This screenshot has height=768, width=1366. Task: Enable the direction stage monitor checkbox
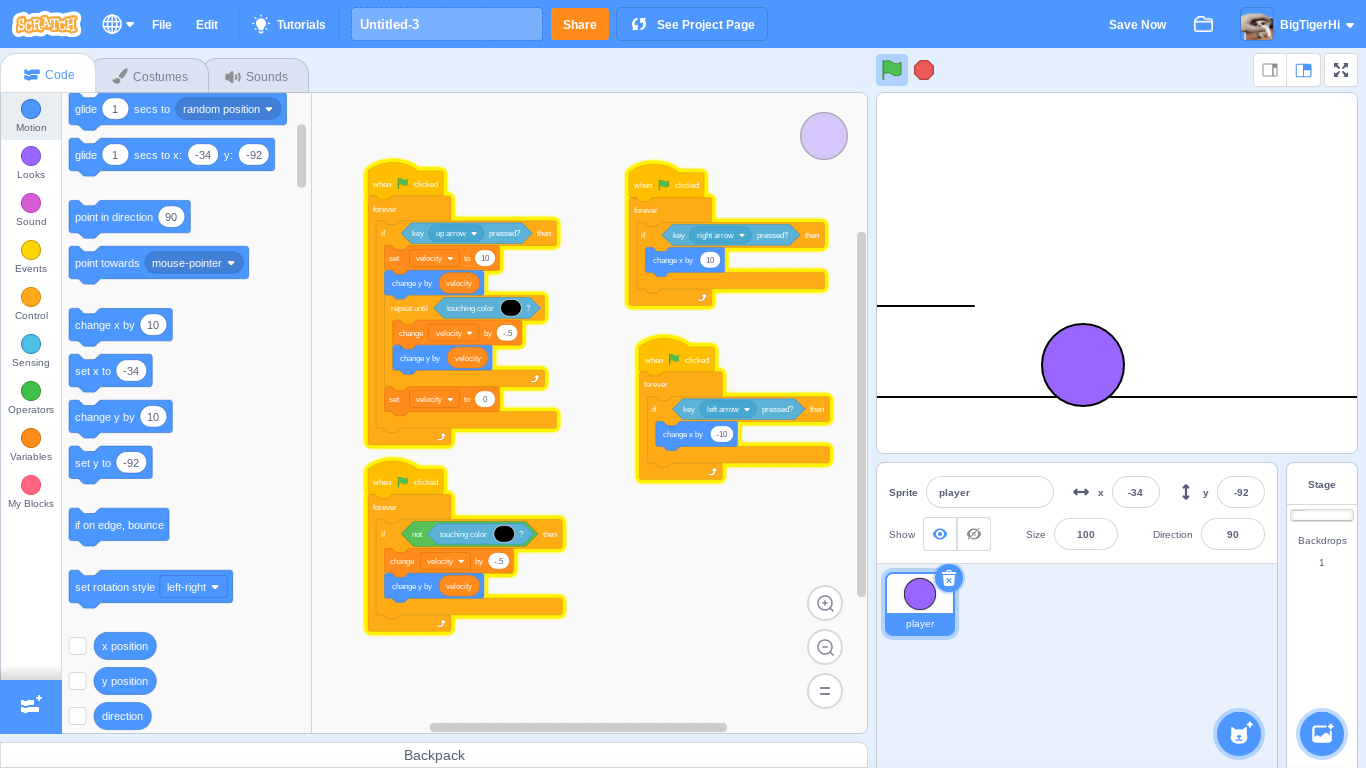(x=78, y=716)
